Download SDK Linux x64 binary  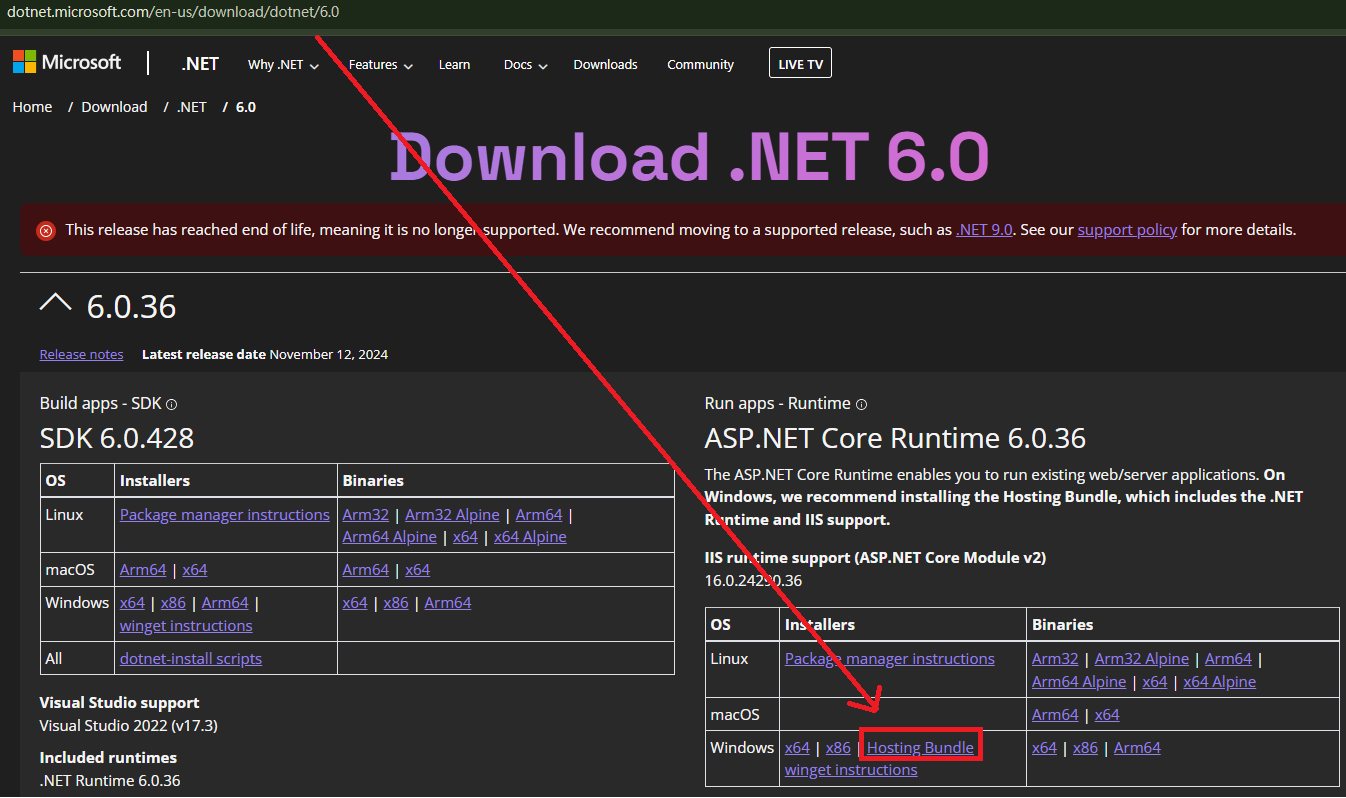[465, 537]
